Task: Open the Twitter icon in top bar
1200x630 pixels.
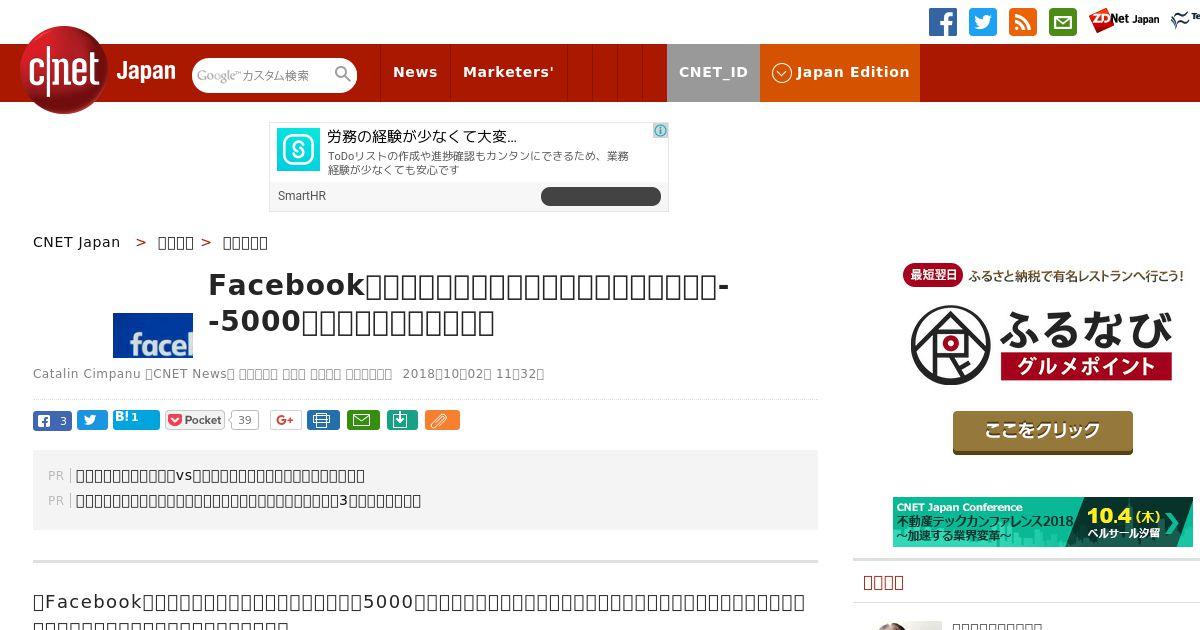Action: click(x=983, y=22)
